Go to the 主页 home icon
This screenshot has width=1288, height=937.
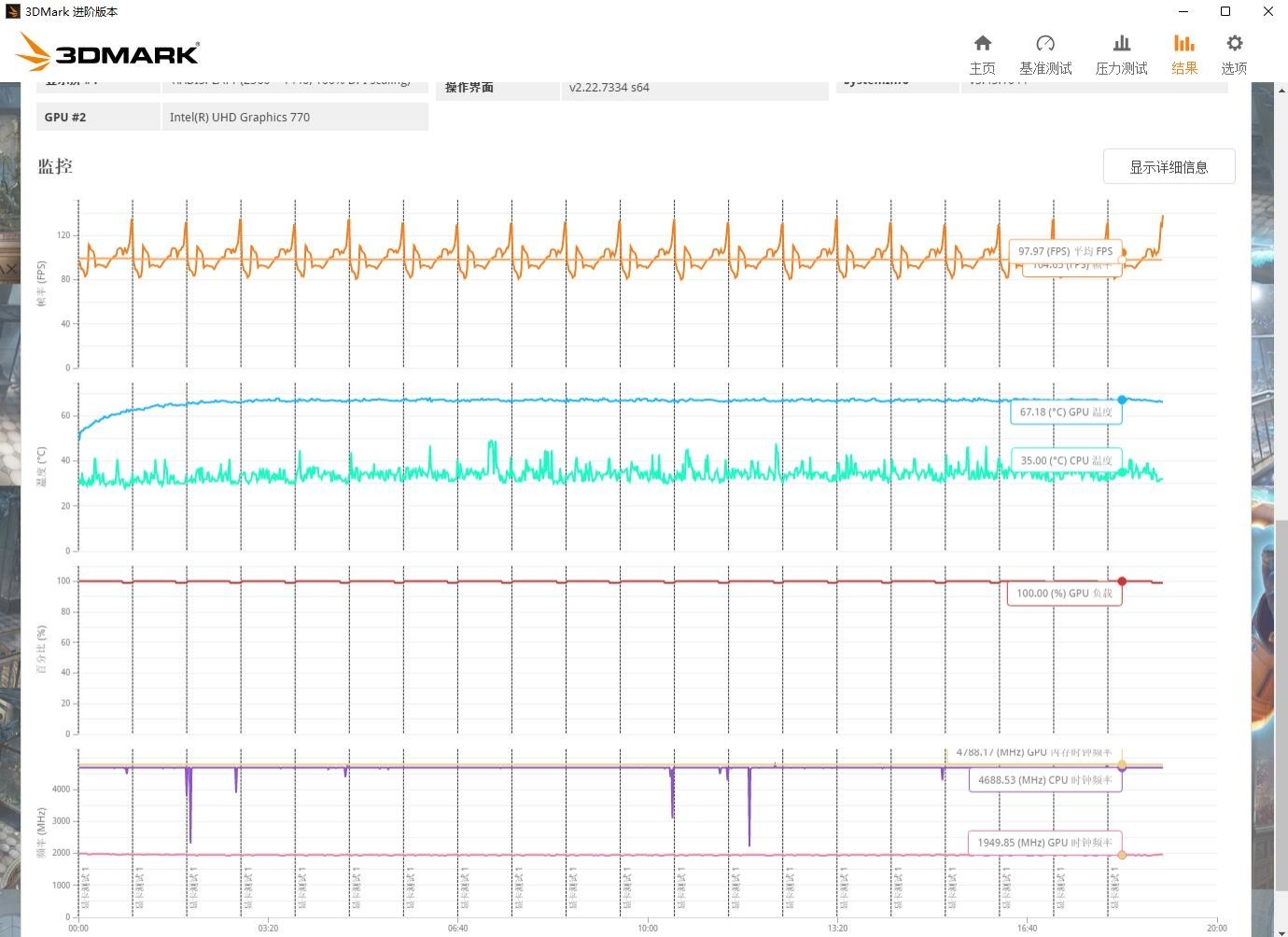pos(982,54)
